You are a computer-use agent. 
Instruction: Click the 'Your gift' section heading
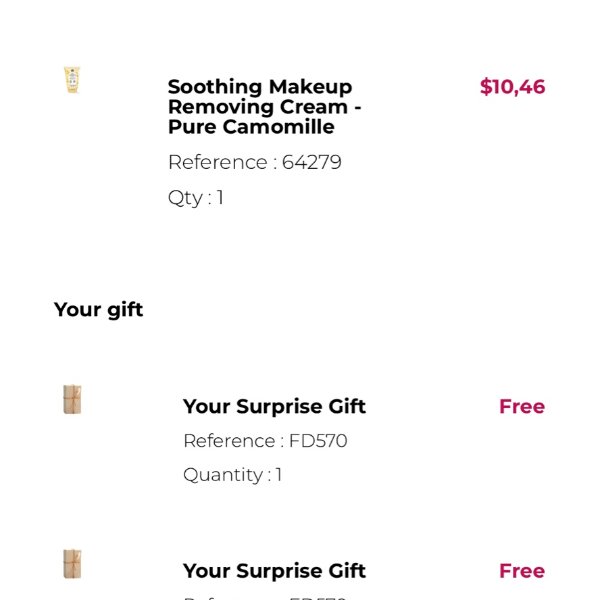click(98, 310)
